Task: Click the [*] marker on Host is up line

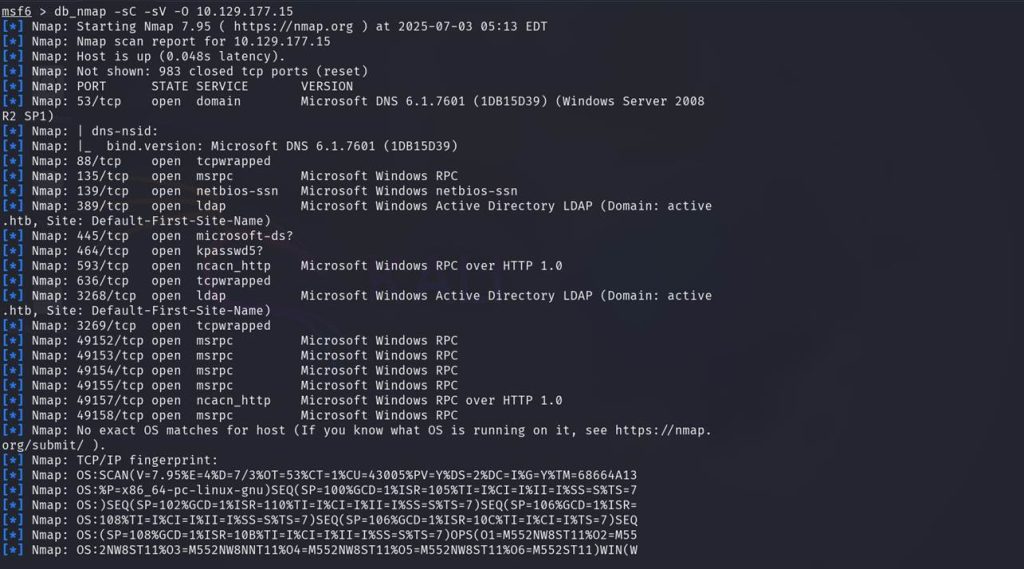Action: click(x=12, y=56)
